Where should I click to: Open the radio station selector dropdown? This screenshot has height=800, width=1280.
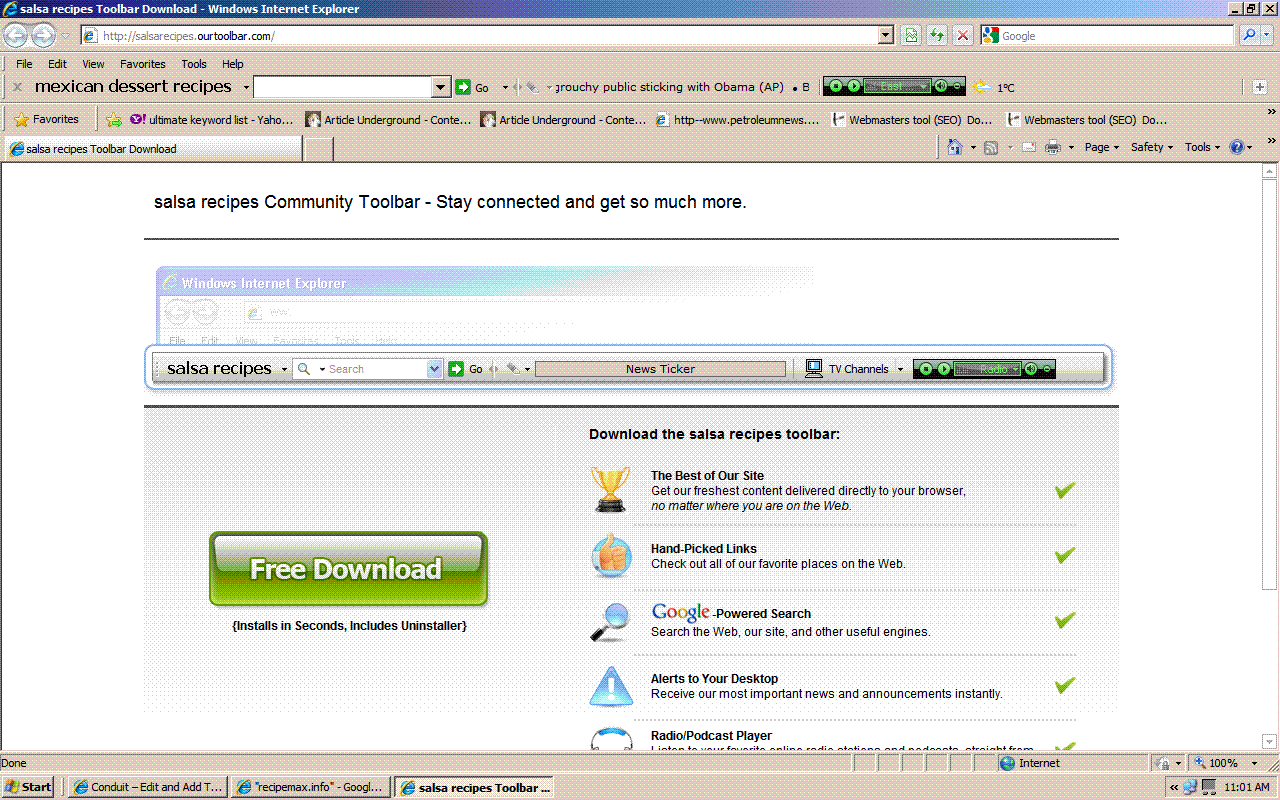tap(923, 87)
